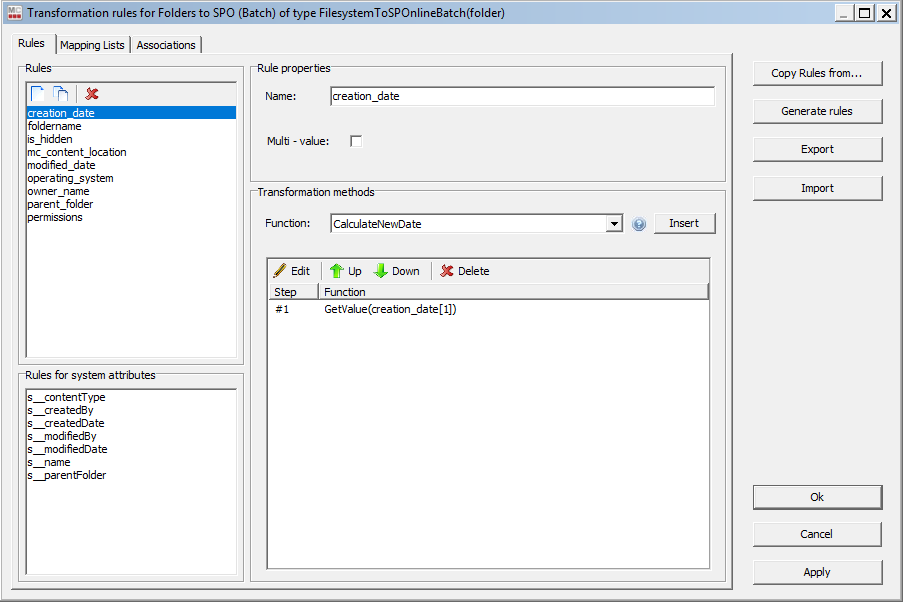Click the Edit pencil icon
Viewport: 903px width, 602px height.
pos(291,271)
